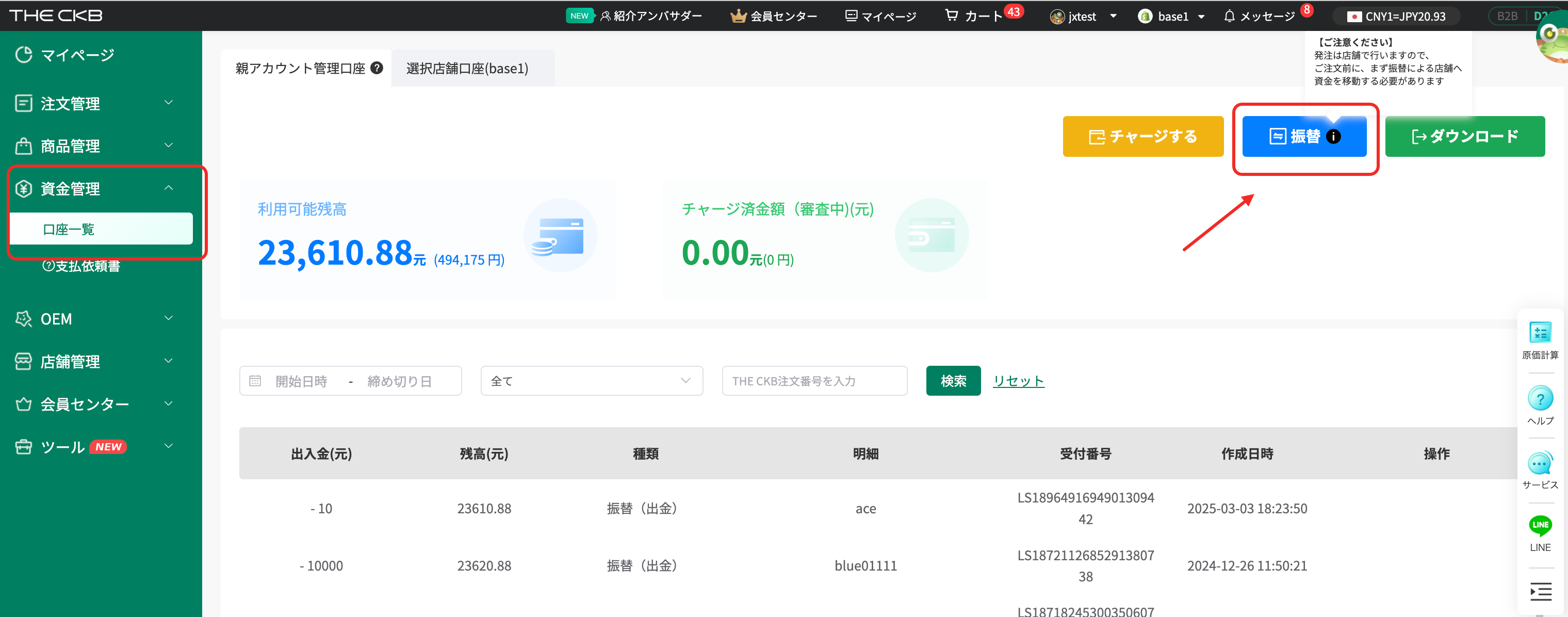Click 開始日時 start date field
The width and height of the screenshot is (1568, 617).
(301, 381)
